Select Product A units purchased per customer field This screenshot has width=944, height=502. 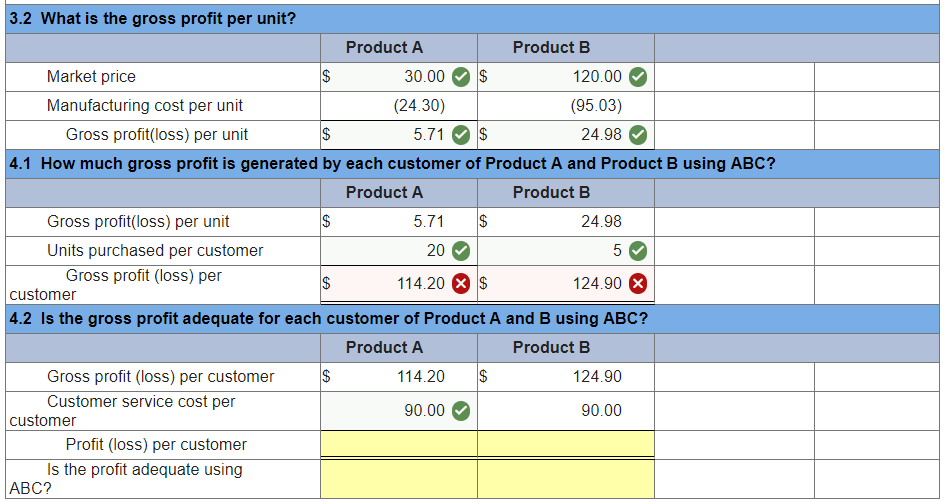pos(399,250)
